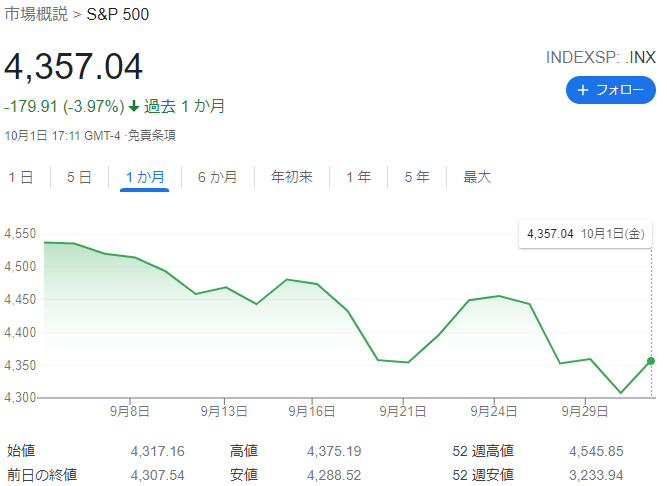Click the 52 週安値 value 3,233.94
This screenshot has width=667, height=486.
(x=596, y=475)
